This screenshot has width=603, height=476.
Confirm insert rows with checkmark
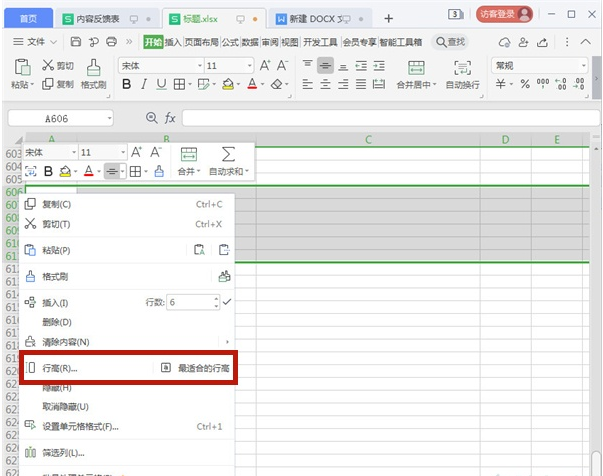click(227, 302)
